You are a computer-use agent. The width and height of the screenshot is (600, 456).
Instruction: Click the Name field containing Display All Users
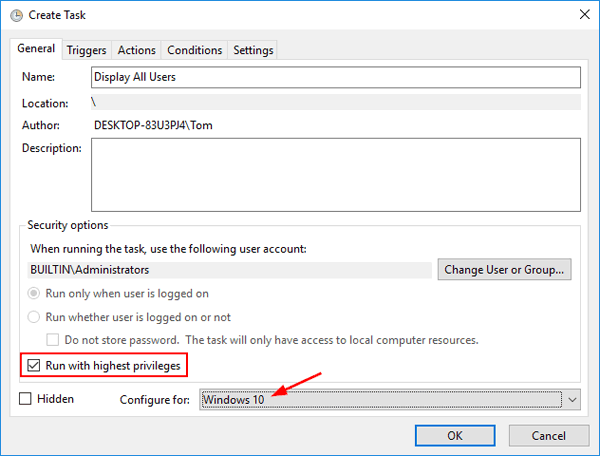(x=335, y=77)
